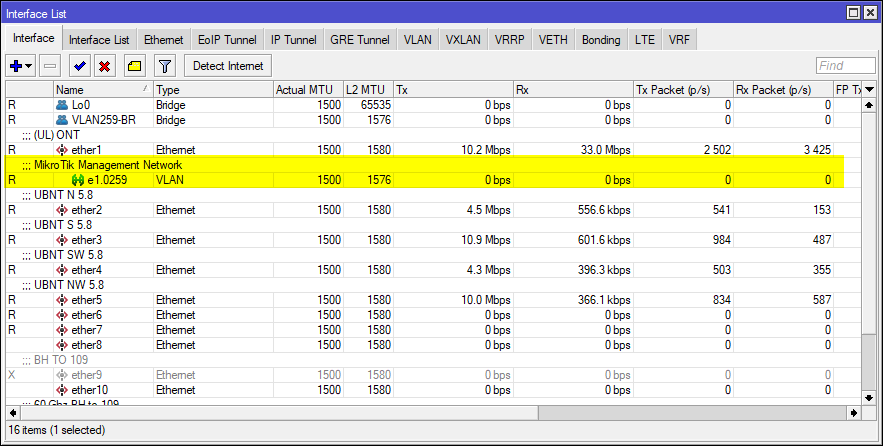Maximize the Interface List window

854,13
